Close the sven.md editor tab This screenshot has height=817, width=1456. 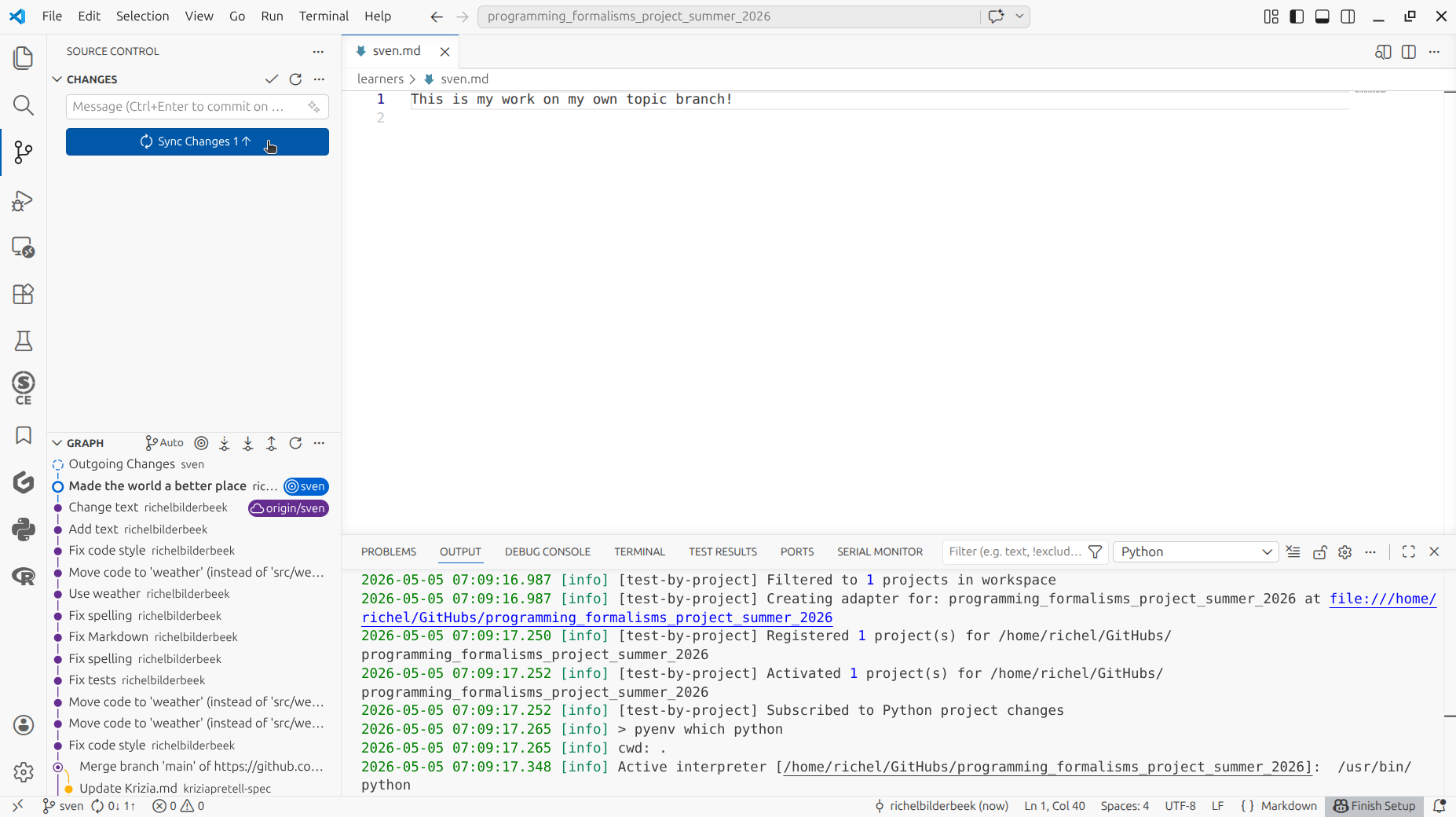point(444,52)
